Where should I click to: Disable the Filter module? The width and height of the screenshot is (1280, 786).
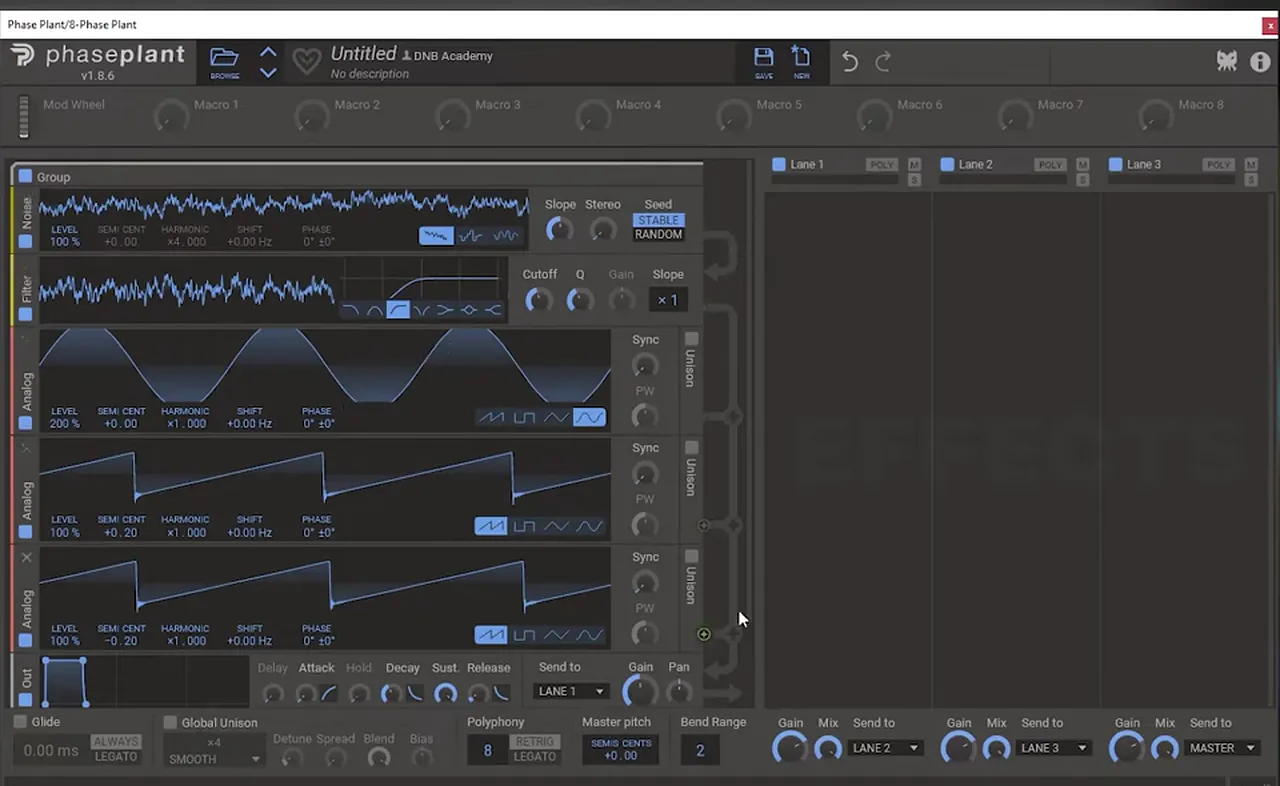(x=26, y=314)
